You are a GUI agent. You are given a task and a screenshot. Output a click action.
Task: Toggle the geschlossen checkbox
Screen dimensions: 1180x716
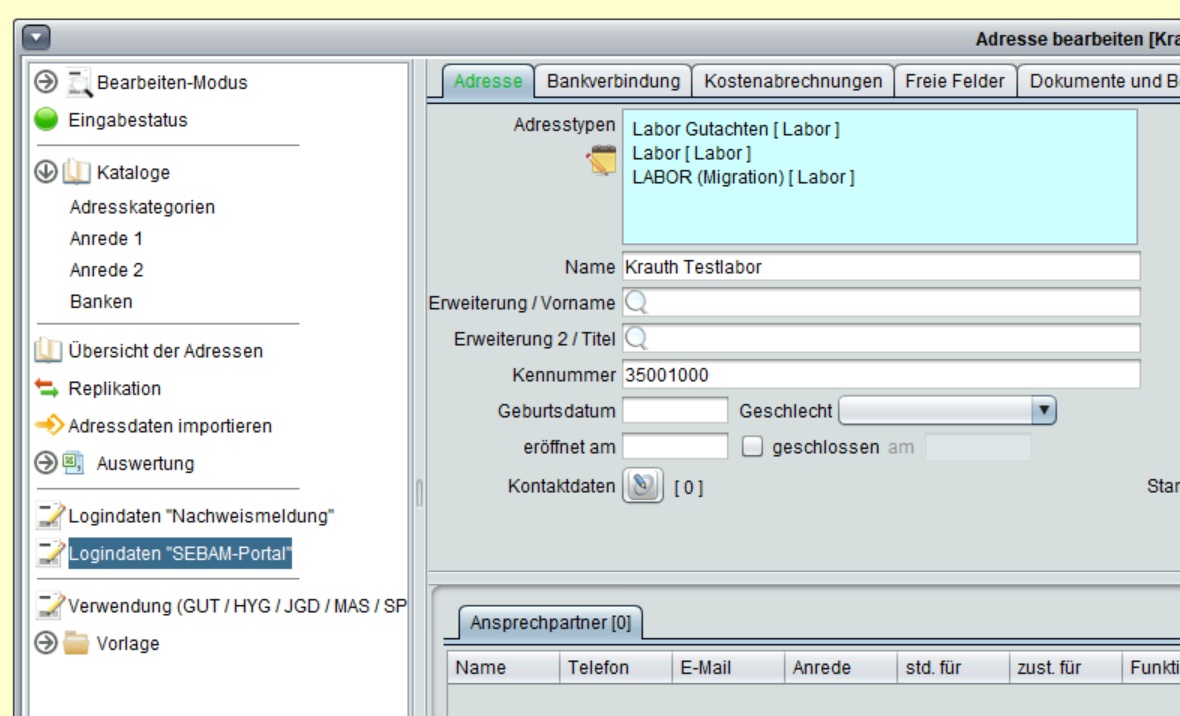[752, 447]
